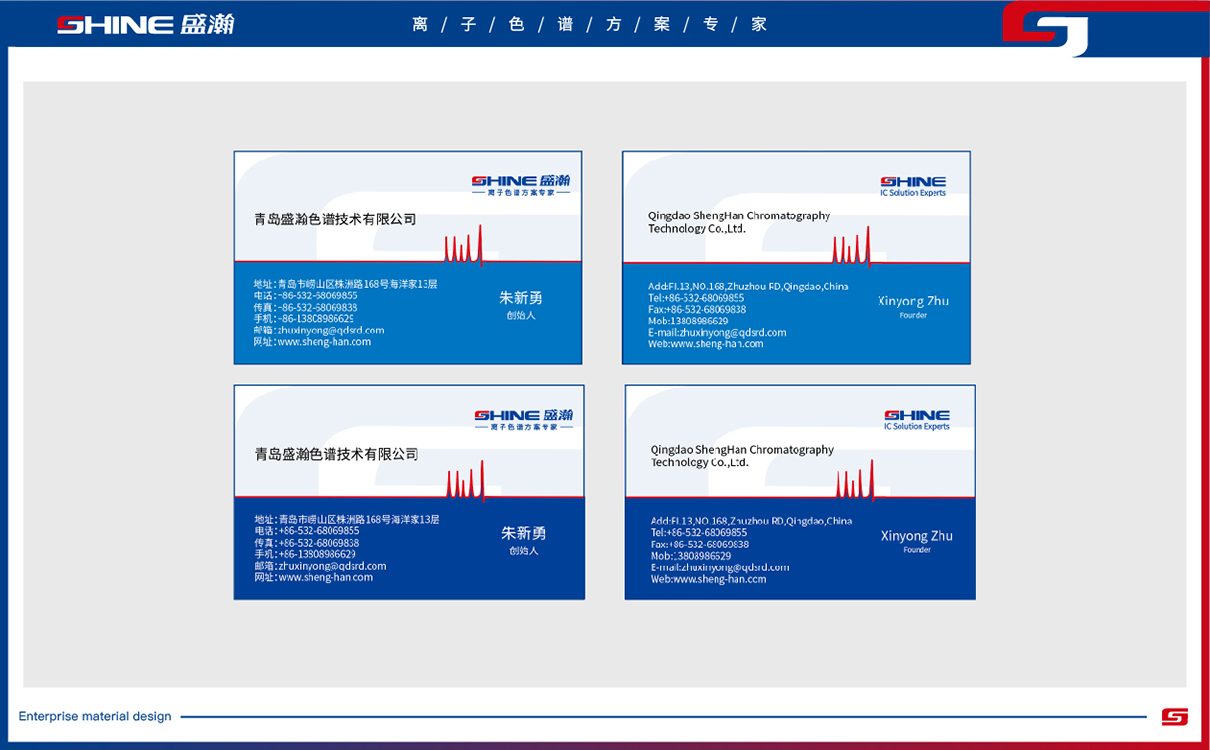The width and height of the screenshot is (1210, 750).
Task: Click the red chromatogram peaks on dark-blue Chinese card
Action: pyautogui.click(x=467, y=480)
